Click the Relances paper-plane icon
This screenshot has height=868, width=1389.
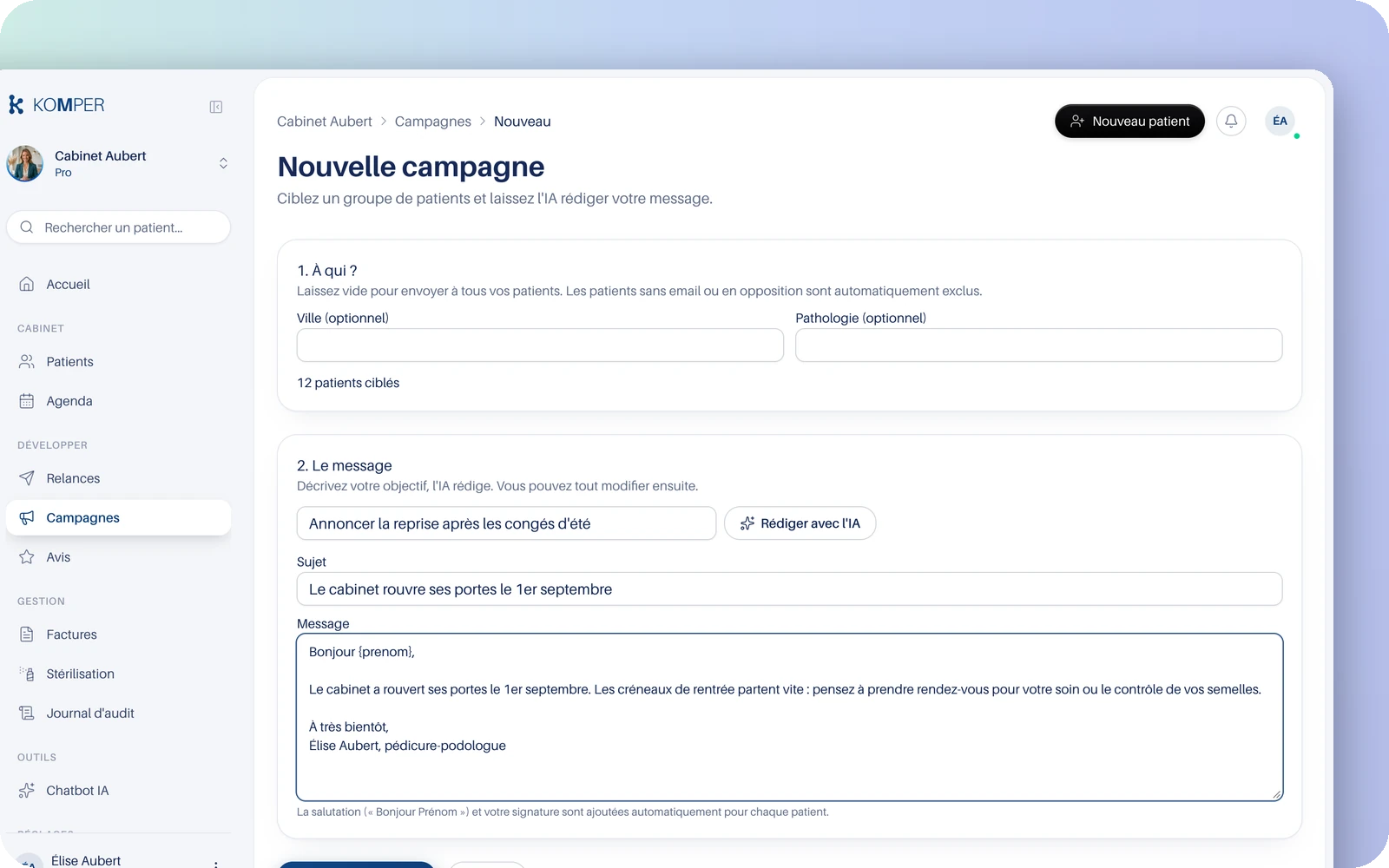tap(27, 478)
